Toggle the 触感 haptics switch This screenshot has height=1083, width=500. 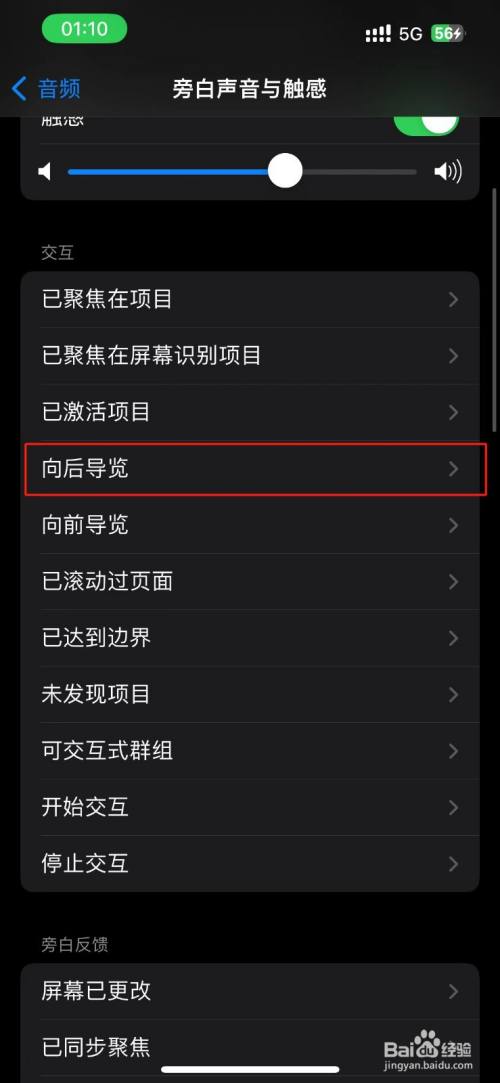pos(425,120)
